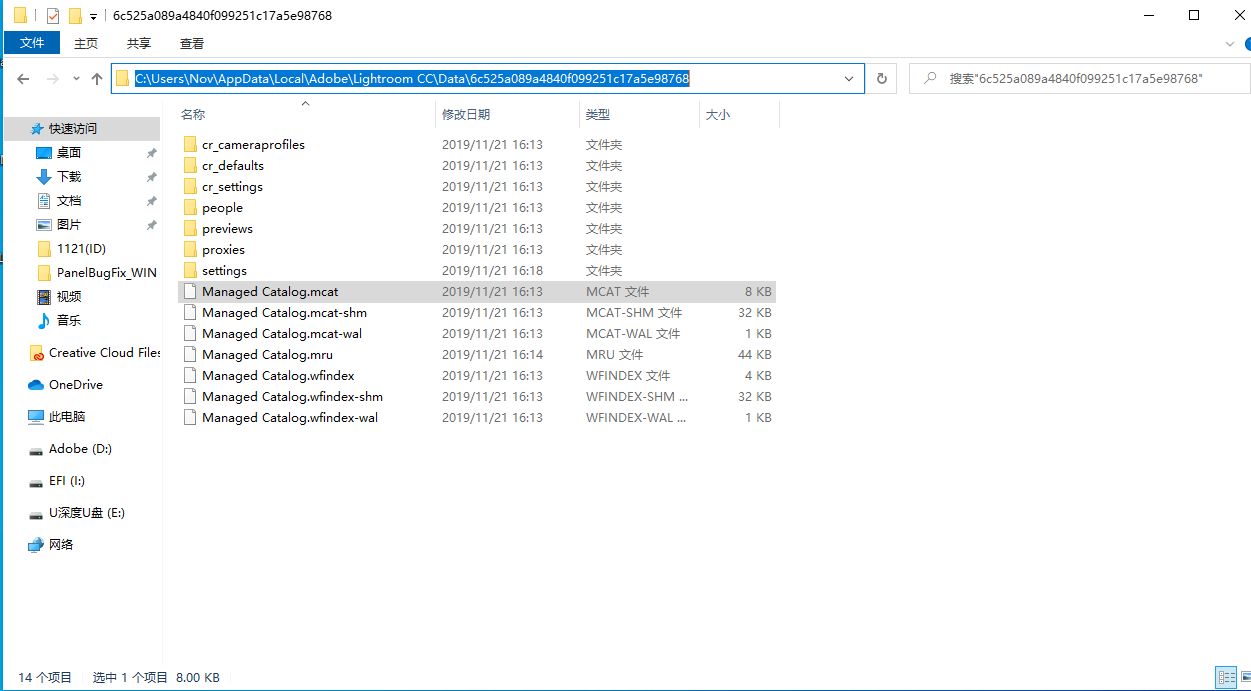Screen dimensions: 1251x691
Task: Click the refresh button next to the address bar
Action: pyautogui.click(x=881, y=78)
